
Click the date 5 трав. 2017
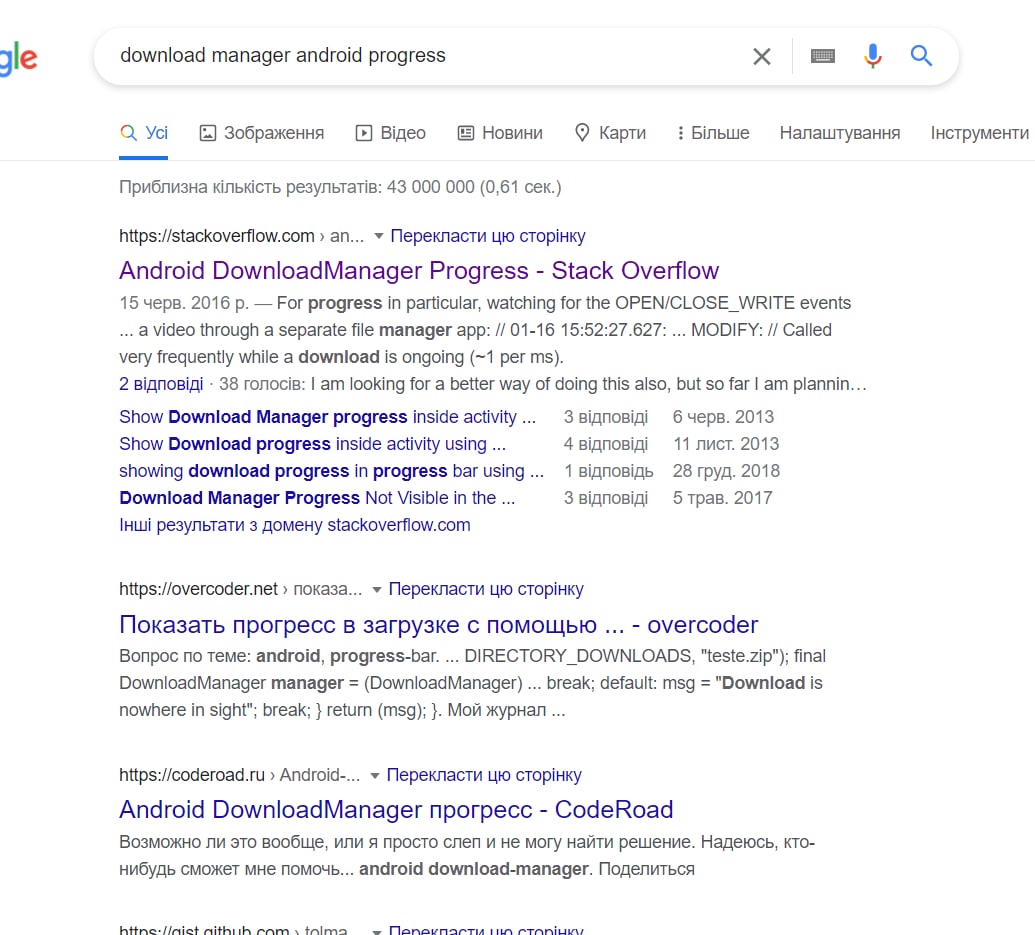[722, 498]
